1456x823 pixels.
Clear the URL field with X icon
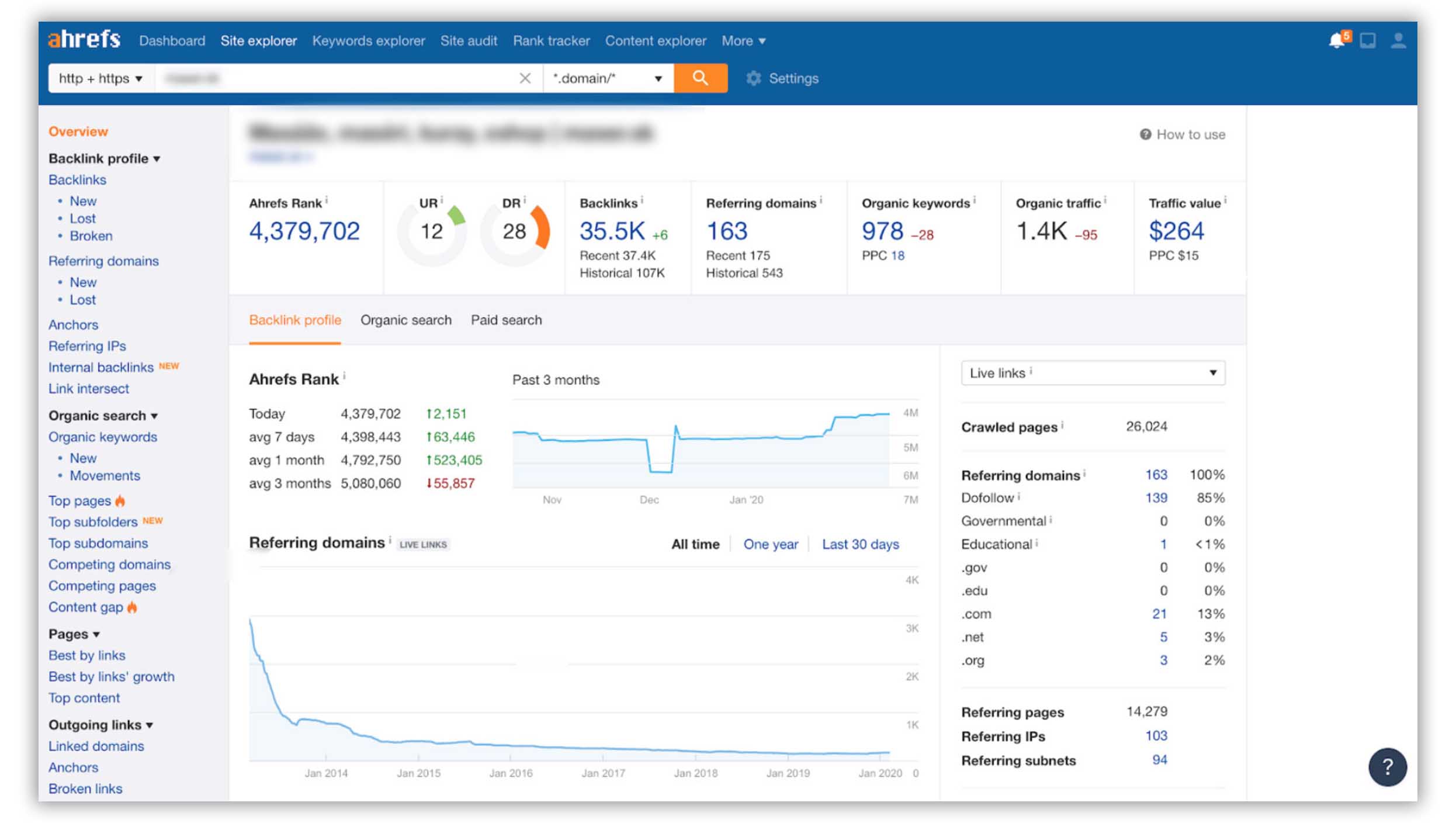click(x=525, y=78)
